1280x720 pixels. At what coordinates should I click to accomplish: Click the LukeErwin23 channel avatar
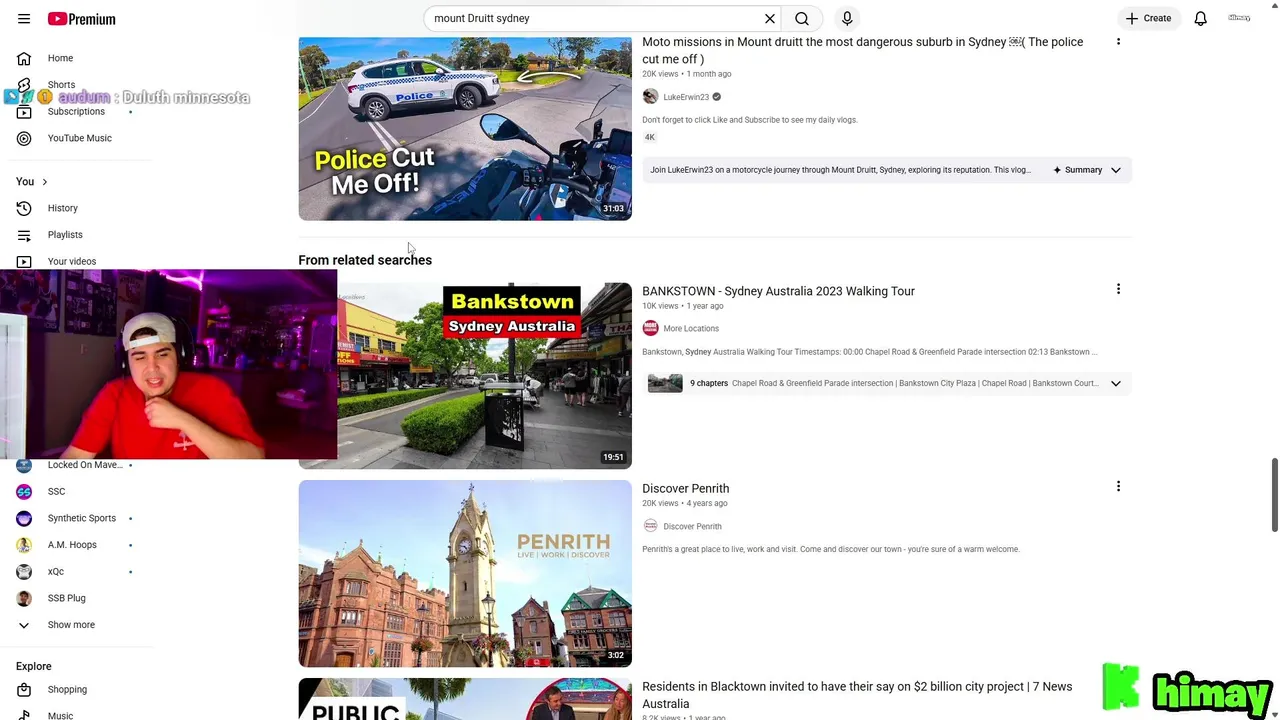[x=650, y=96]
